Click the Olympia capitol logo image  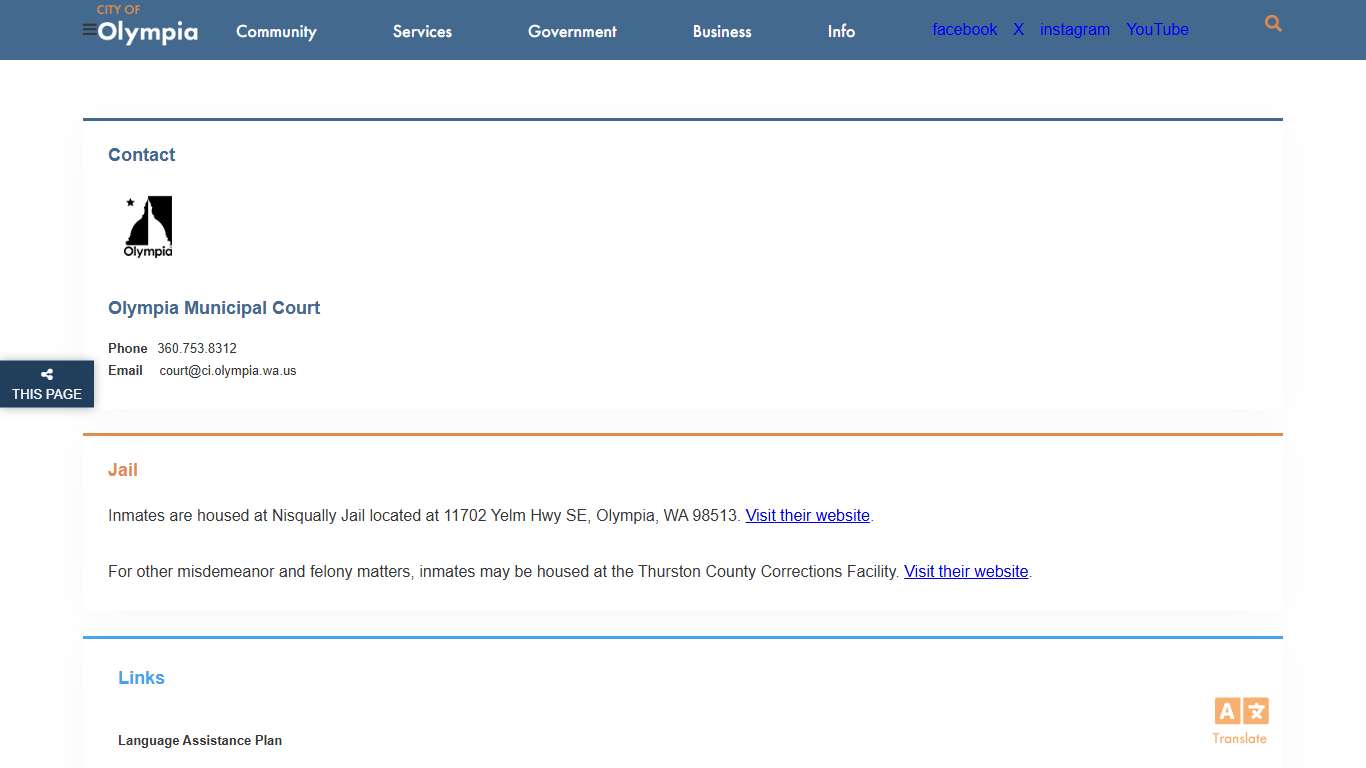coord(148,226)
